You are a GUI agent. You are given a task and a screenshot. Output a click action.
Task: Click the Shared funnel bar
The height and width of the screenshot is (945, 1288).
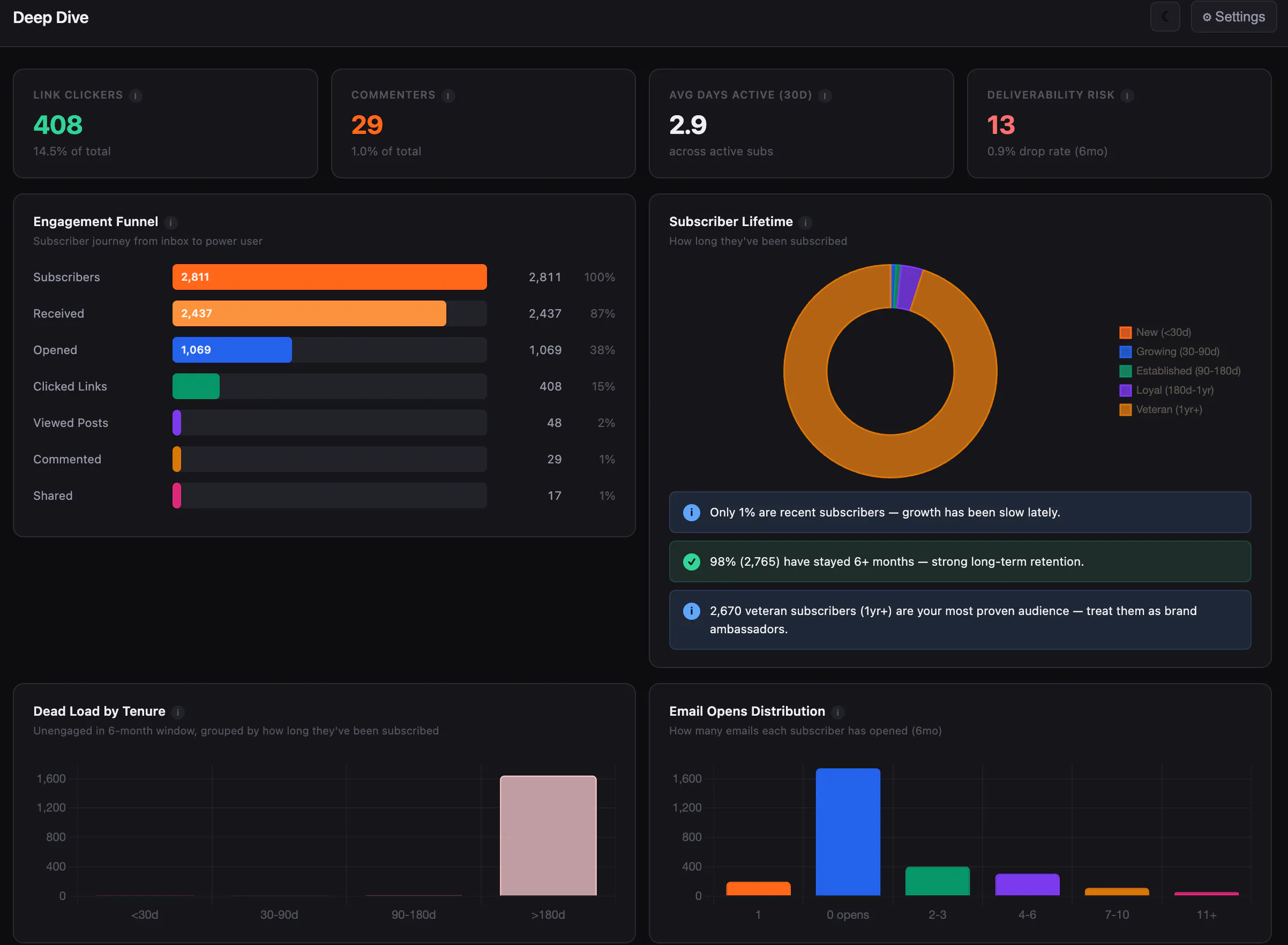click(x=177, y=496)
